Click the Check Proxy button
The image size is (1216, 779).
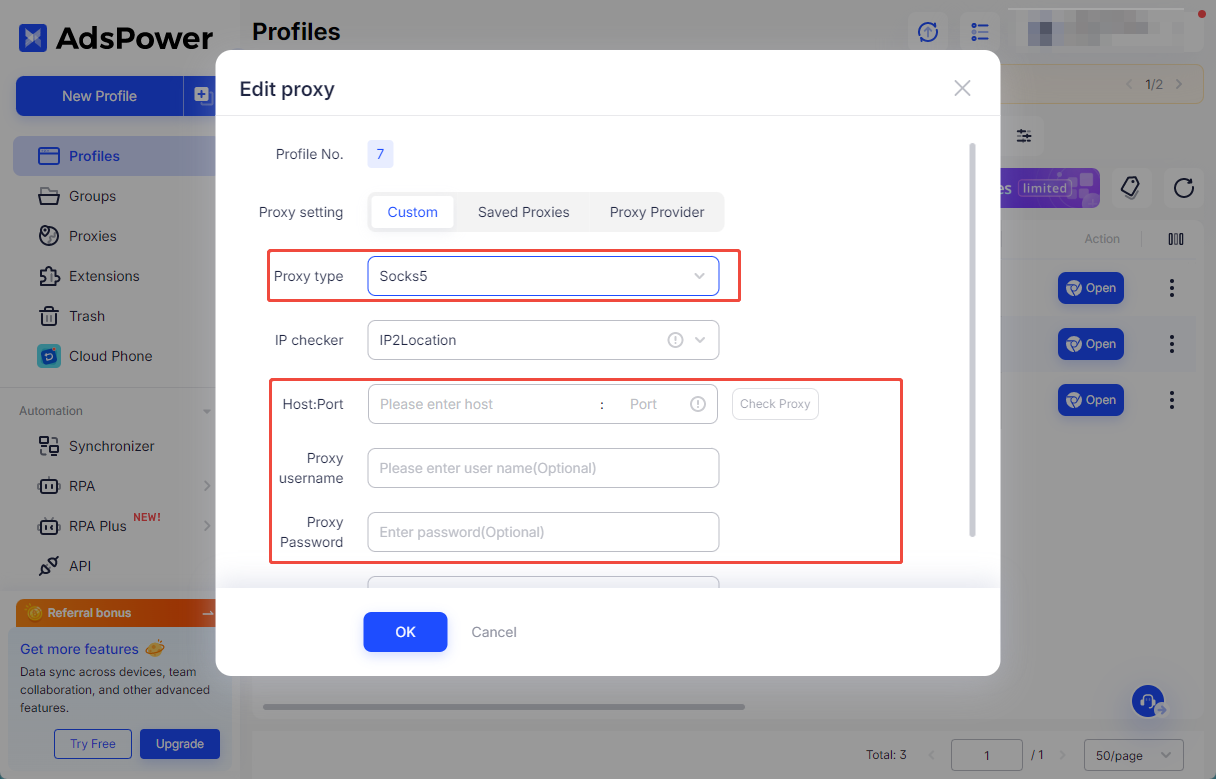click(775, 404)
